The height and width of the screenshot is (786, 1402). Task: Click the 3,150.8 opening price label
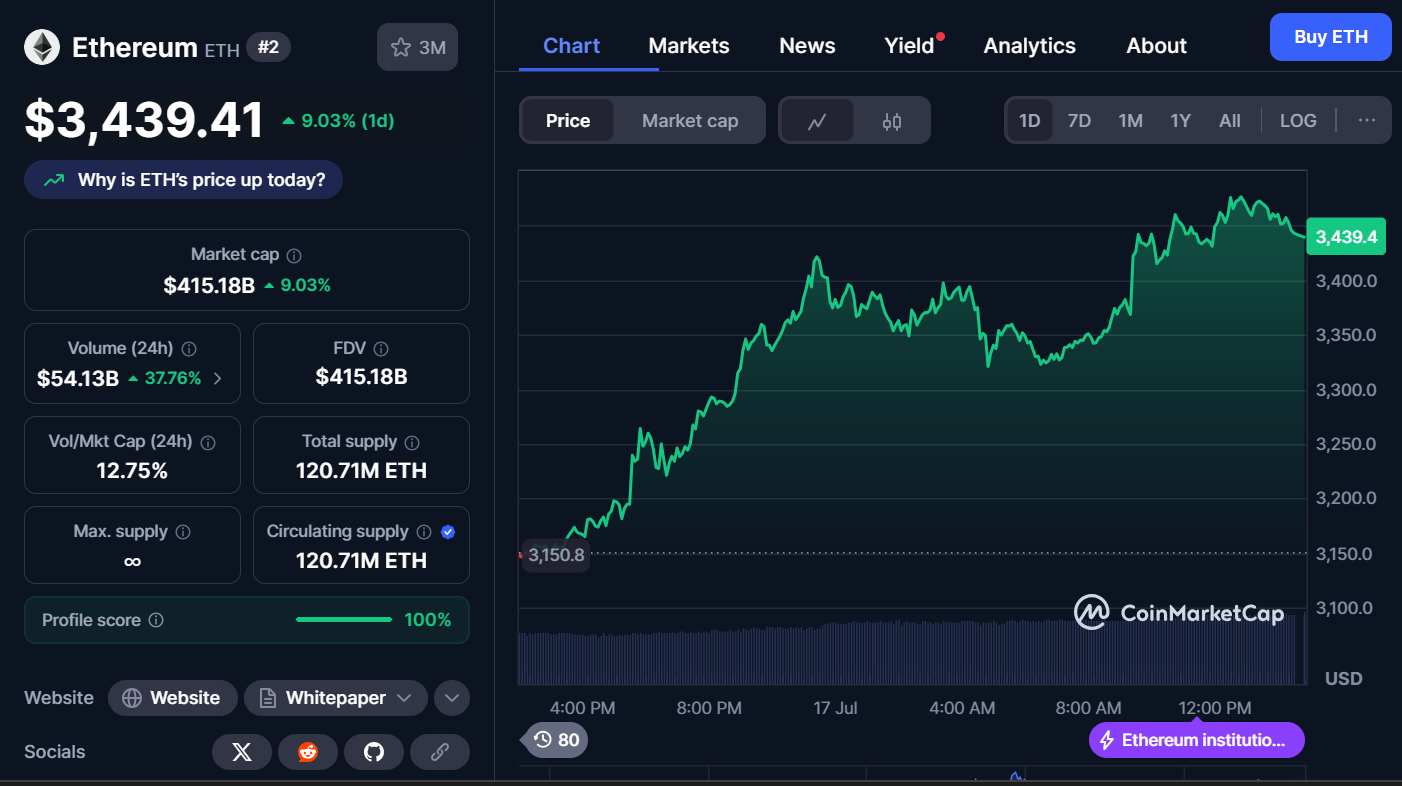(556, 554)
